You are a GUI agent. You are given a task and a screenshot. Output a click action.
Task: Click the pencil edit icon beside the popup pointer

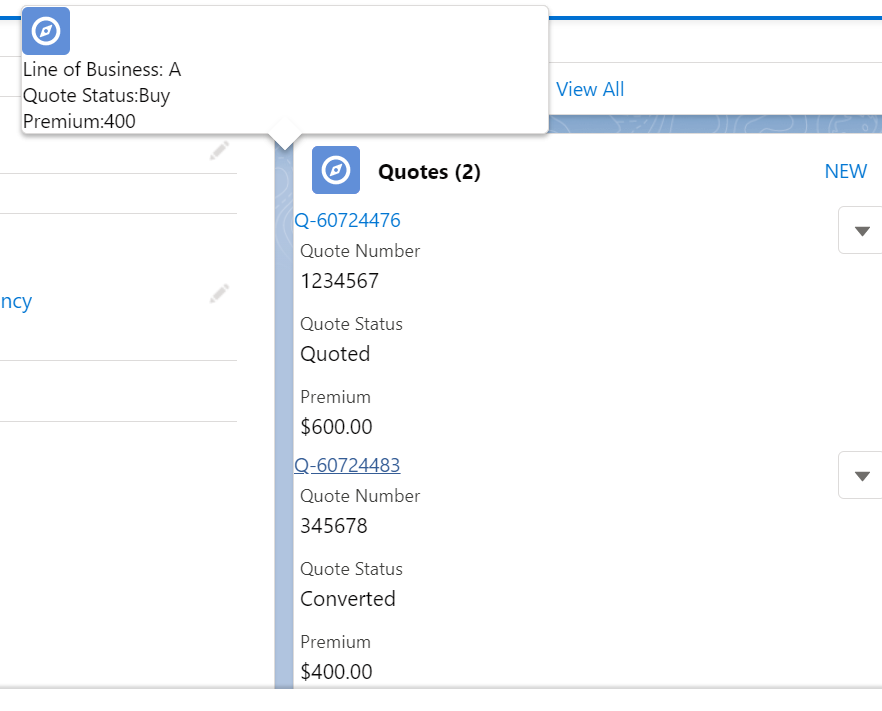[220, 151]
